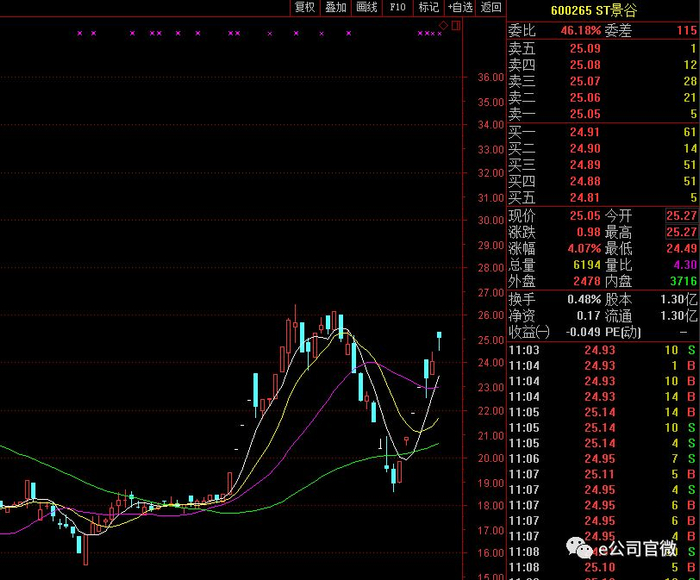Select the 画线 drawing tool
Image resolution: width=700 pixels, height=580 pixels.
(367, 7)
